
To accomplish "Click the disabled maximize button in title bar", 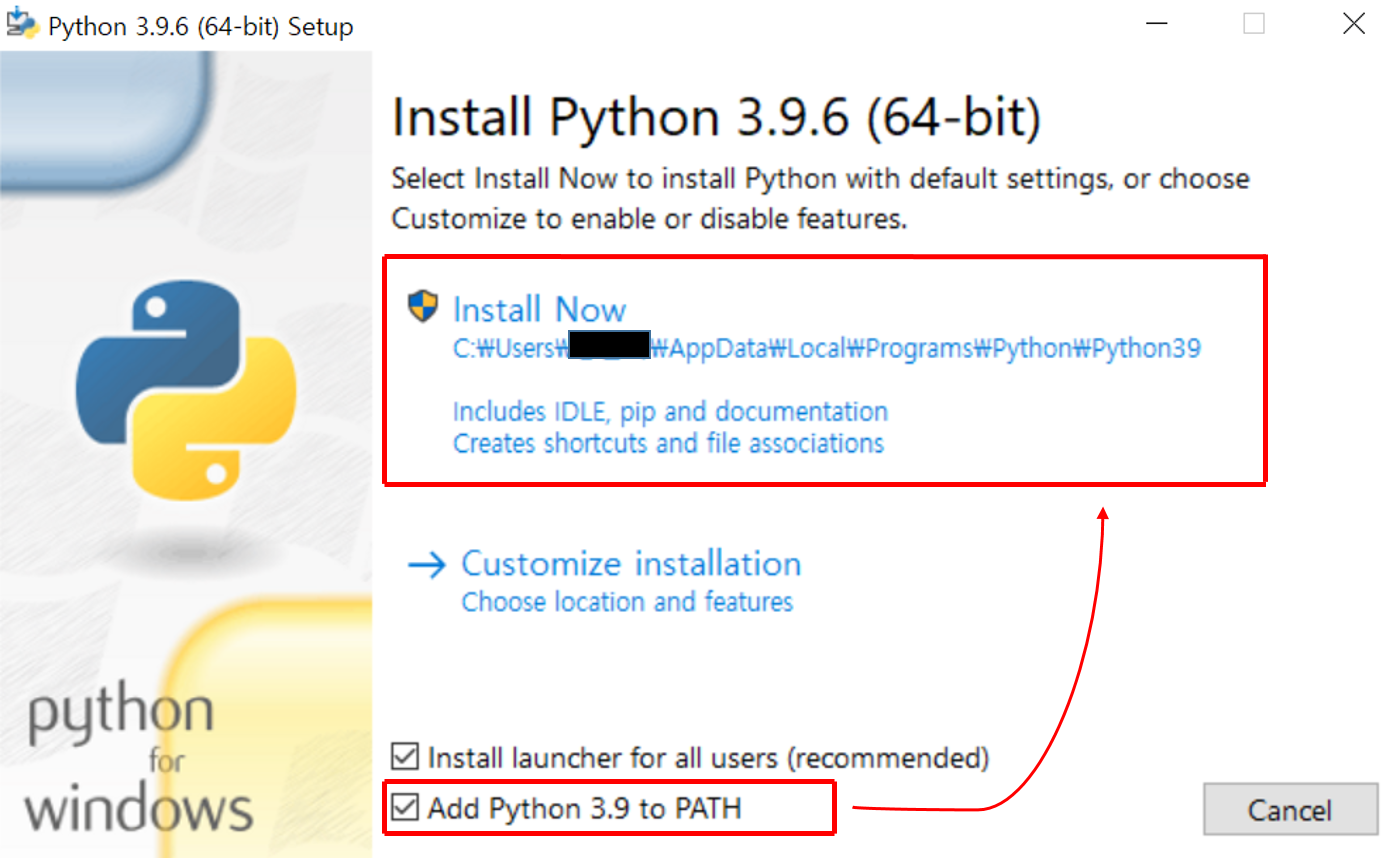I will tap(1254, 24).
